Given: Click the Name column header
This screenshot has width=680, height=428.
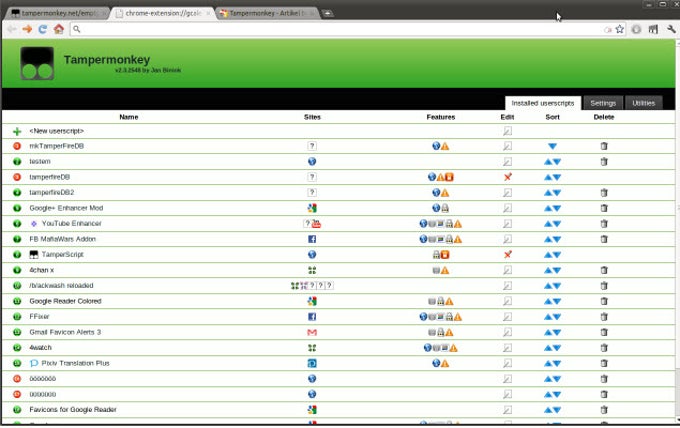Looking at the screenshot, I should click(x=129, y=117).
